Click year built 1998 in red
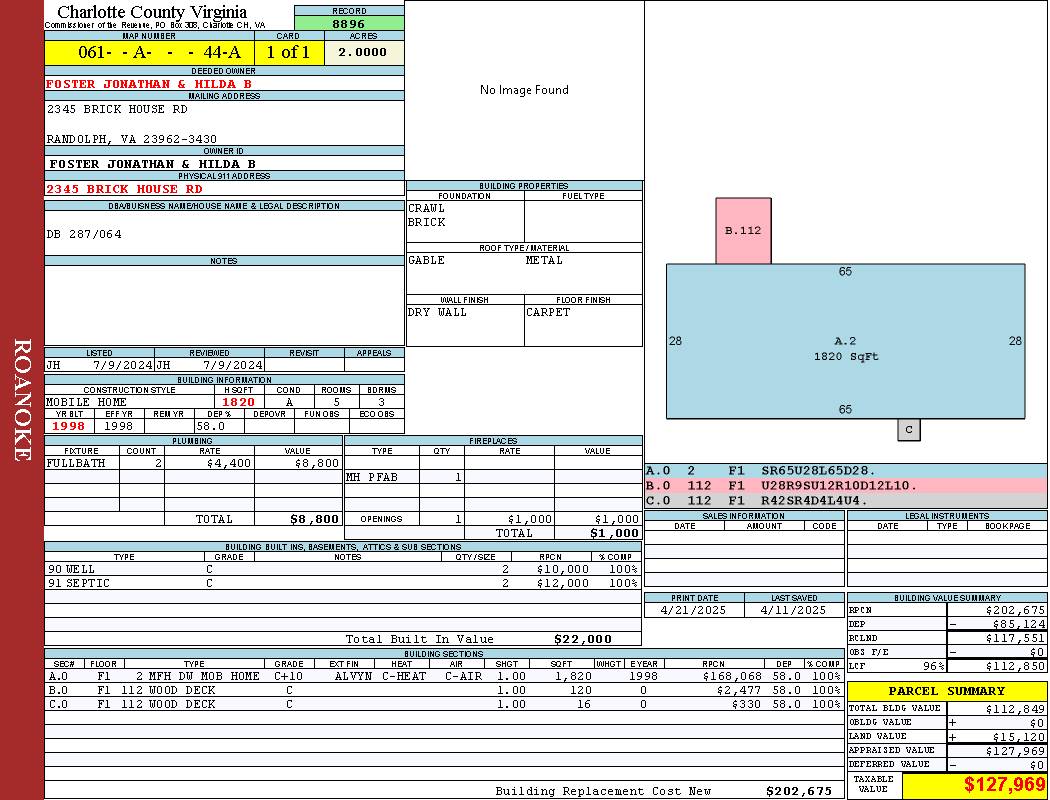Screen dimensions: 1050x800 click(69, 426)
